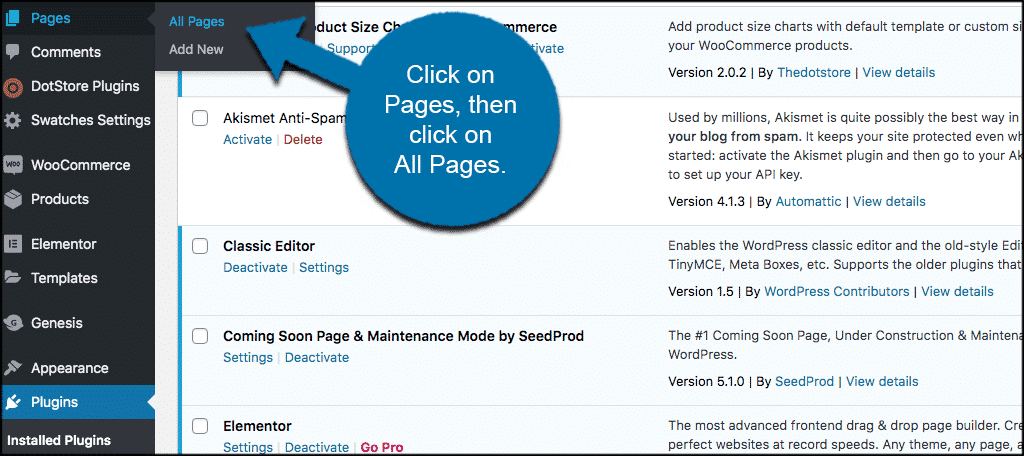Click the Products box icon
Image resolution: width=1024 pixels, height=456 pixels.
[12, 199]
